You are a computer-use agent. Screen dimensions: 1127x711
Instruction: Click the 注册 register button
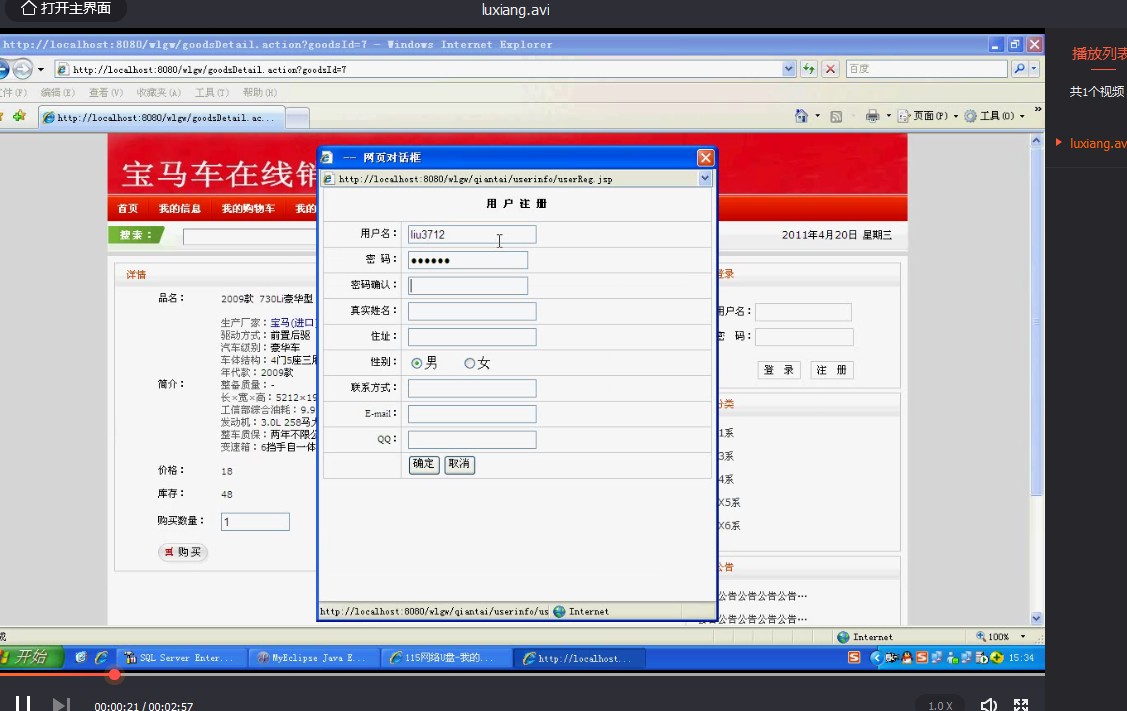pos(832,370)
